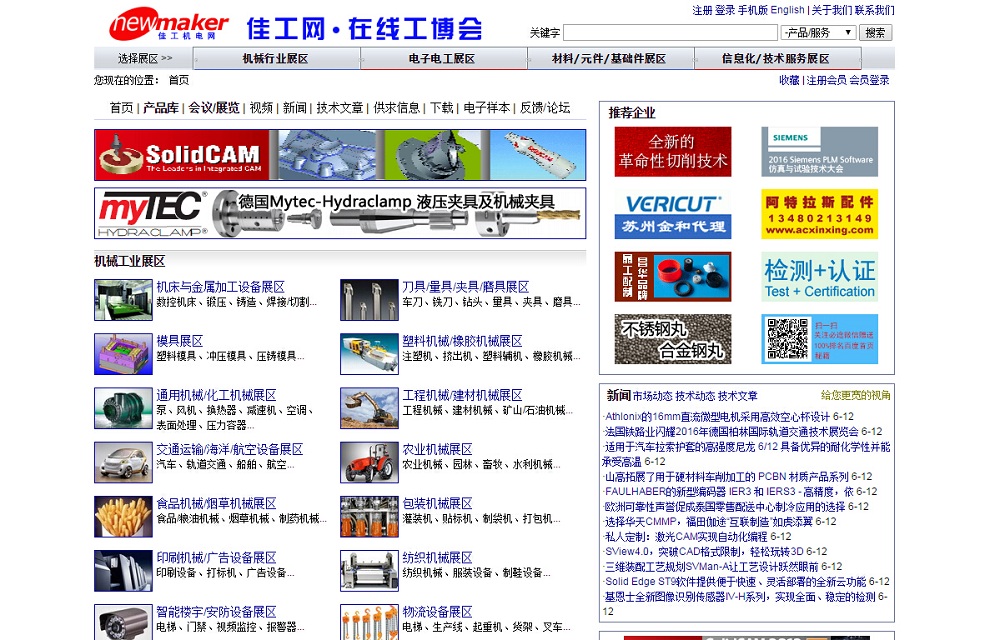Select the 材料/元件/基础件展区 tab
The width and height of the screenshot is (1000, 640).
(609, 59)
